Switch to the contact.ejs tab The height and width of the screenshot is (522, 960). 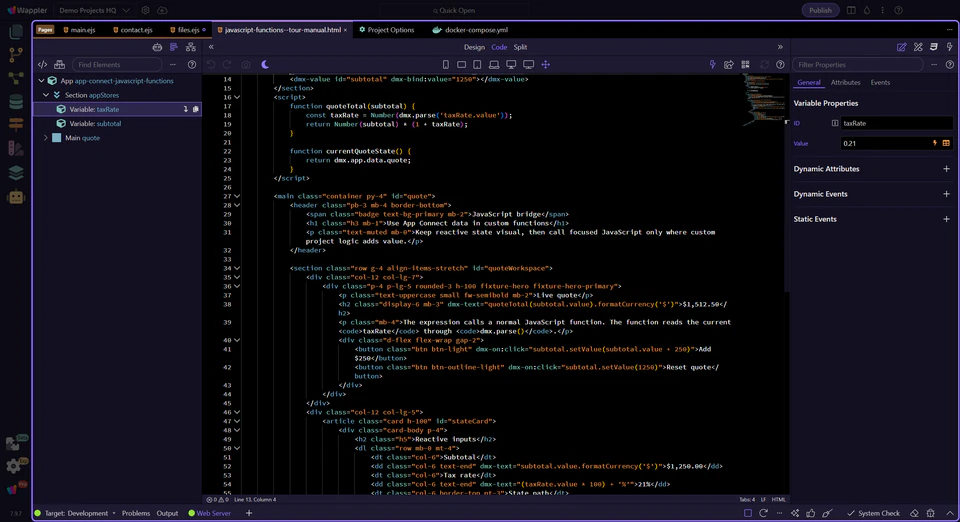coord(133,29)
